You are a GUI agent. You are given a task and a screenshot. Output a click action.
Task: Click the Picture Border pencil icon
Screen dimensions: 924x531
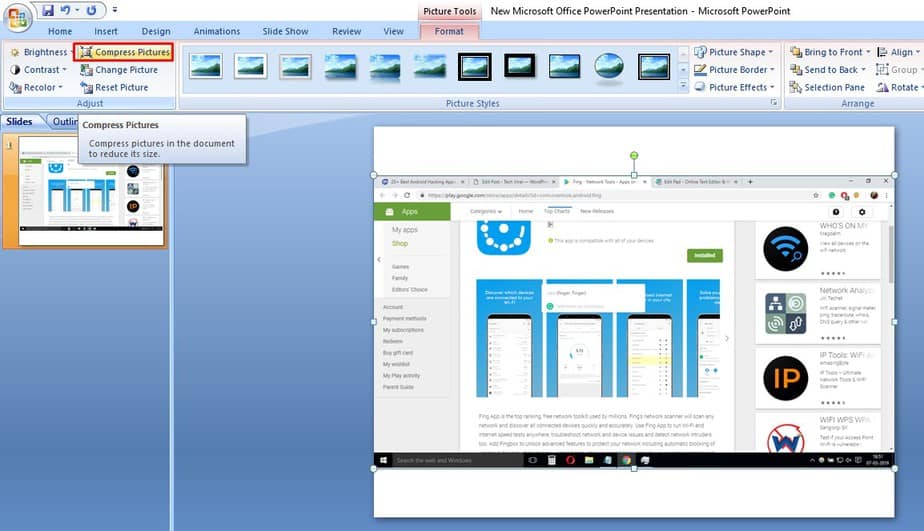pyautogui.click(x=700, y=70)
